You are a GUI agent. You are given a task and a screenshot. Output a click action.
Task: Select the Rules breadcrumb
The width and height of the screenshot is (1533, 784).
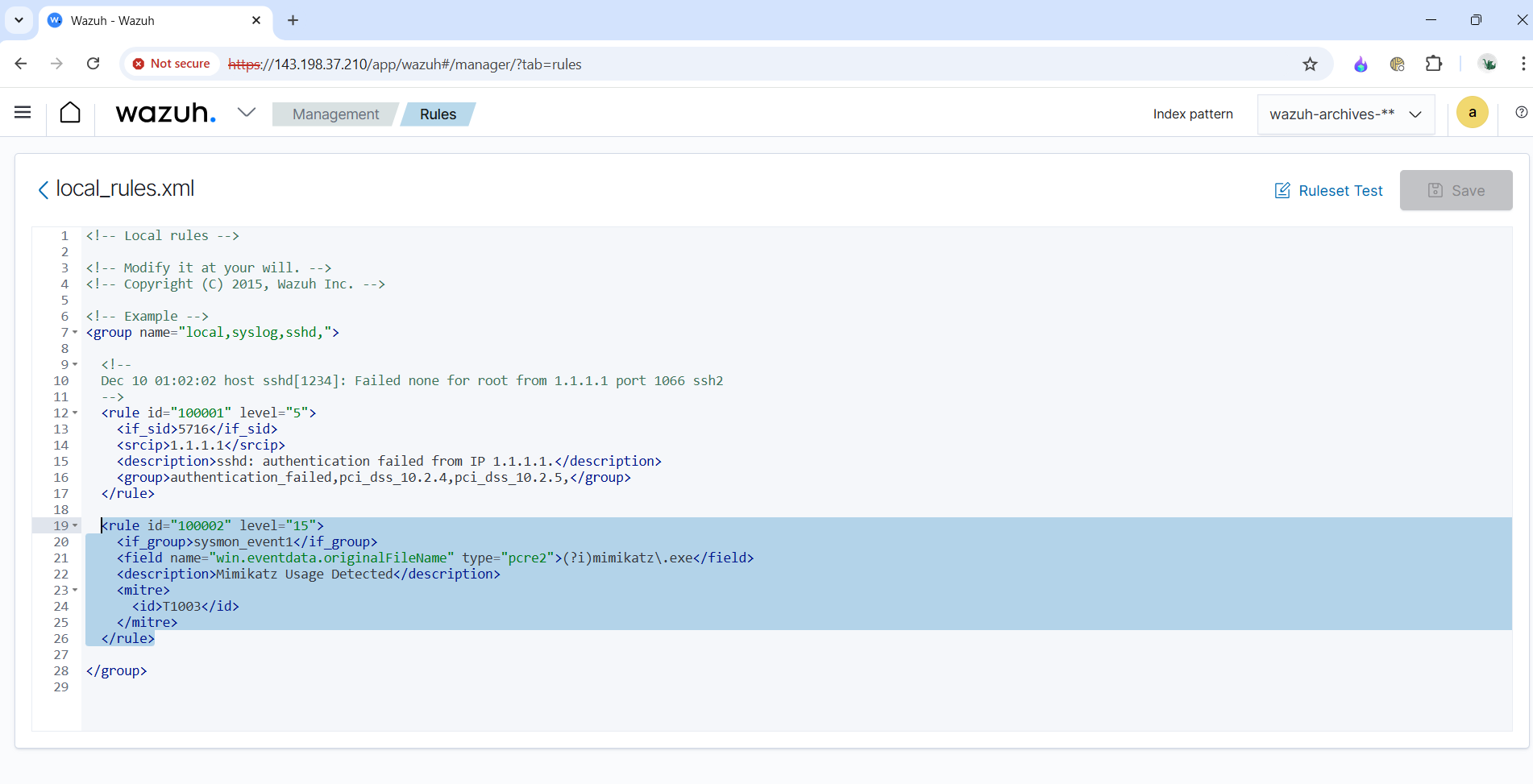438,114
